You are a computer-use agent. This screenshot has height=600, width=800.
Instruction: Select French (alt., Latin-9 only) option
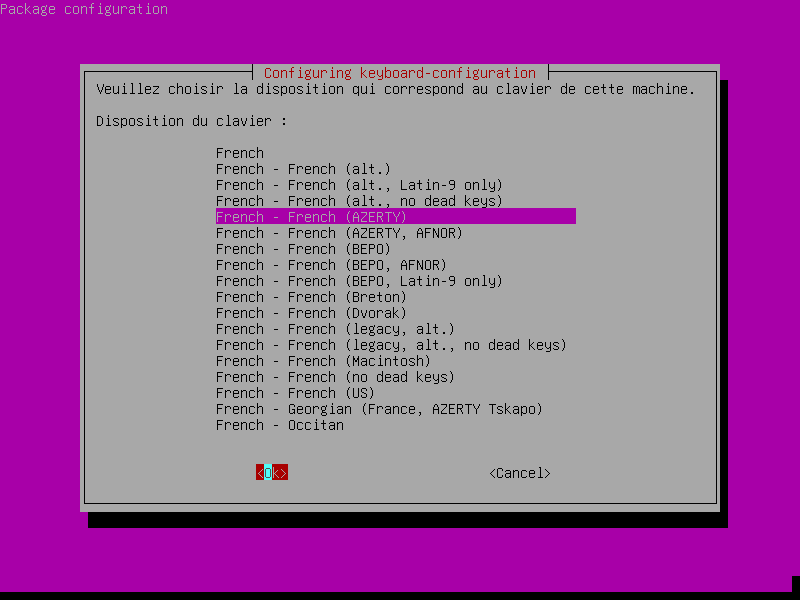(359, 185)
